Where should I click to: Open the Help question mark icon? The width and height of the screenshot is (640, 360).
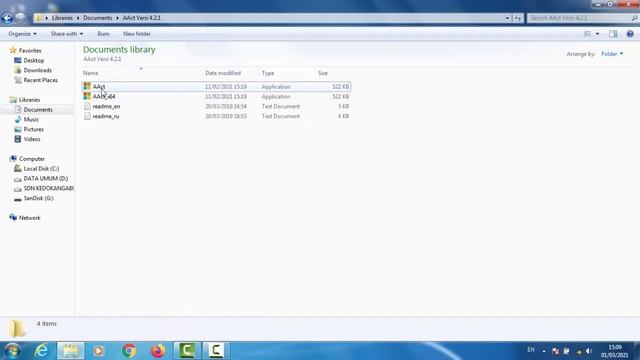click(630, 34)
